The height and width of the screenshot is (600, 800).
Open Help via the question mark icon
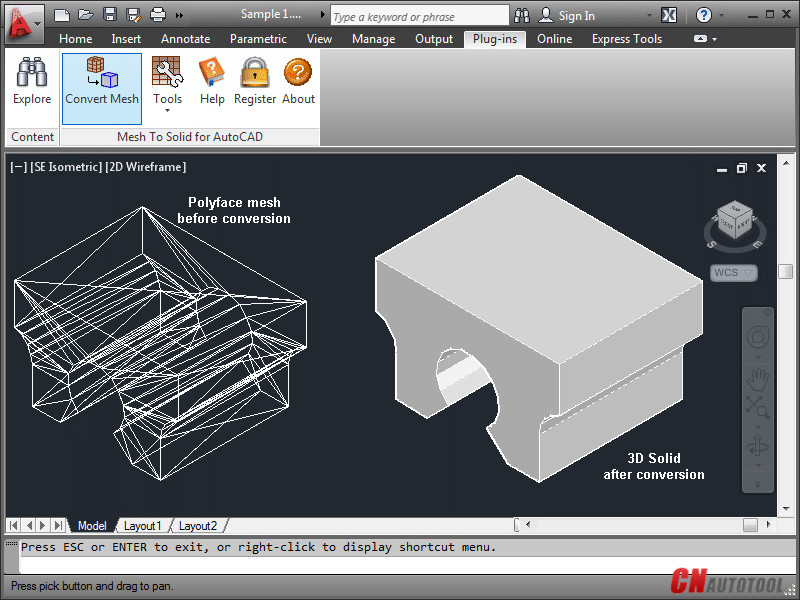click(704, 15)
